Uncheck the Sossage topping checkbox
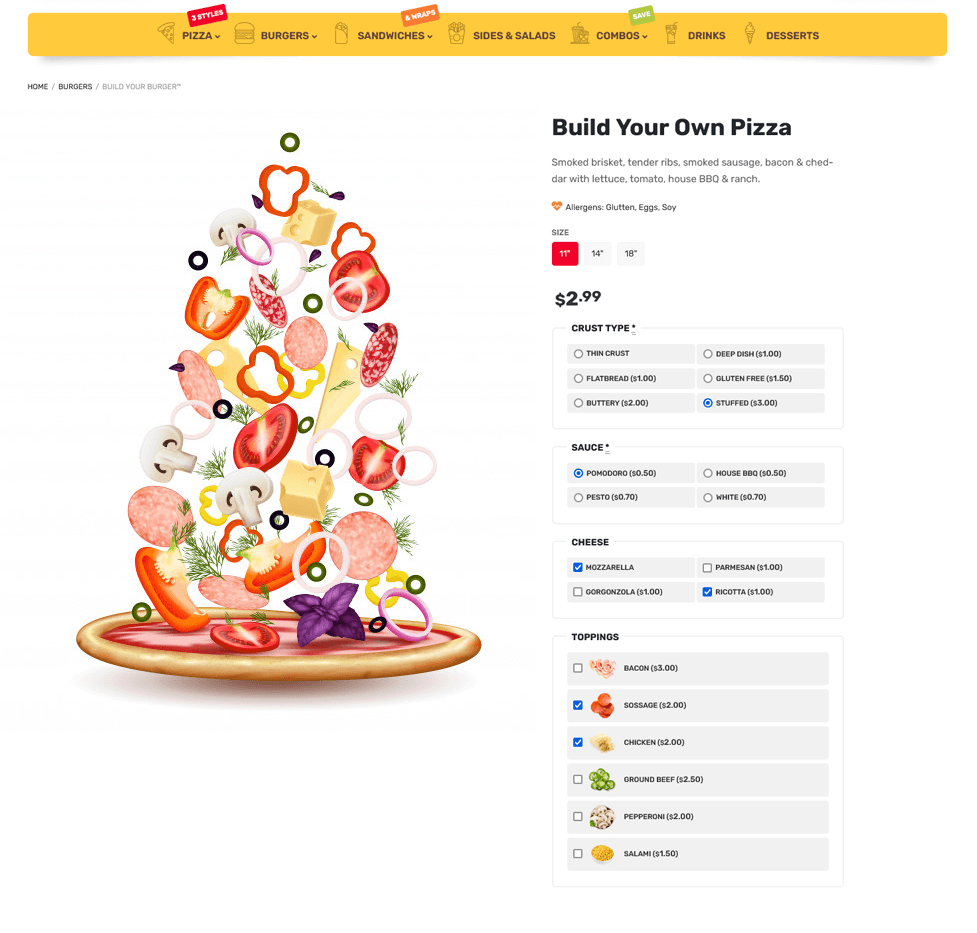The width and height of the screenshot is (977, 933). click(578, 706)
